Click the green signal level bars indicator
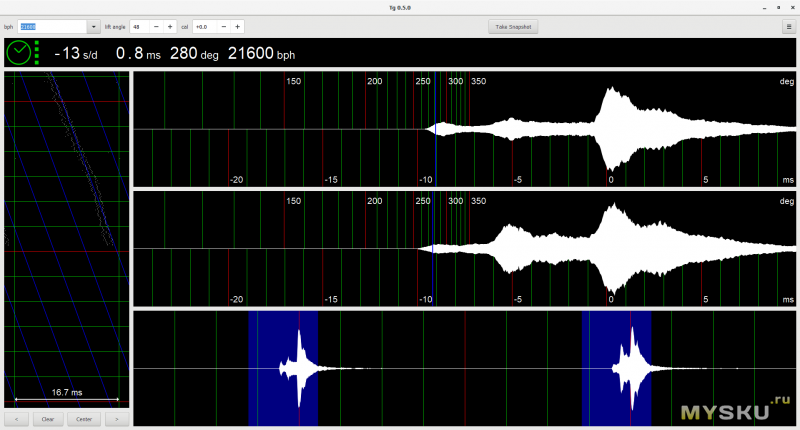Image resolution: width=800 pixels, height=430 pixels. (x=37, y=53)
